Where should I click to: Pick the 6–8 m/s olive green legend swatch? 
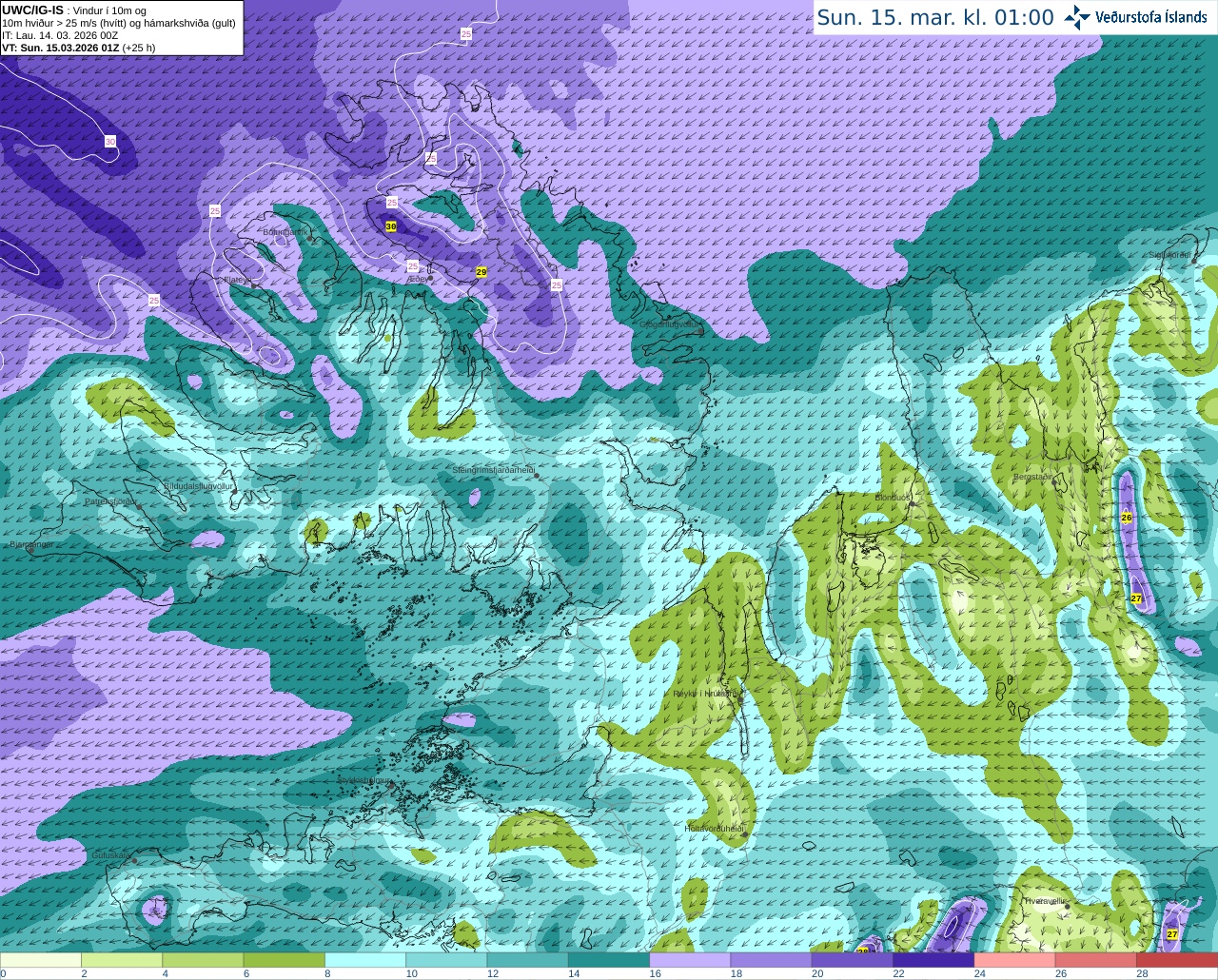284,960
